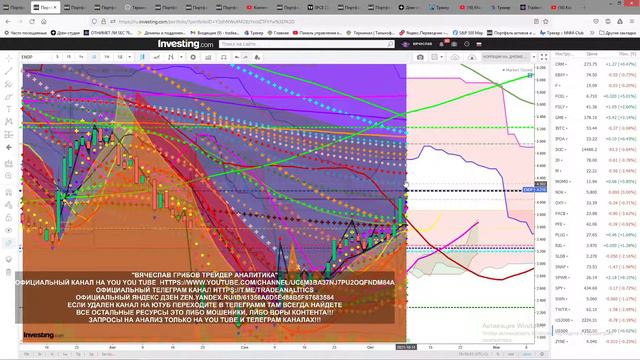
Task: Open chart settings gear
Action: pyautogui.click(x=193, y=57)
